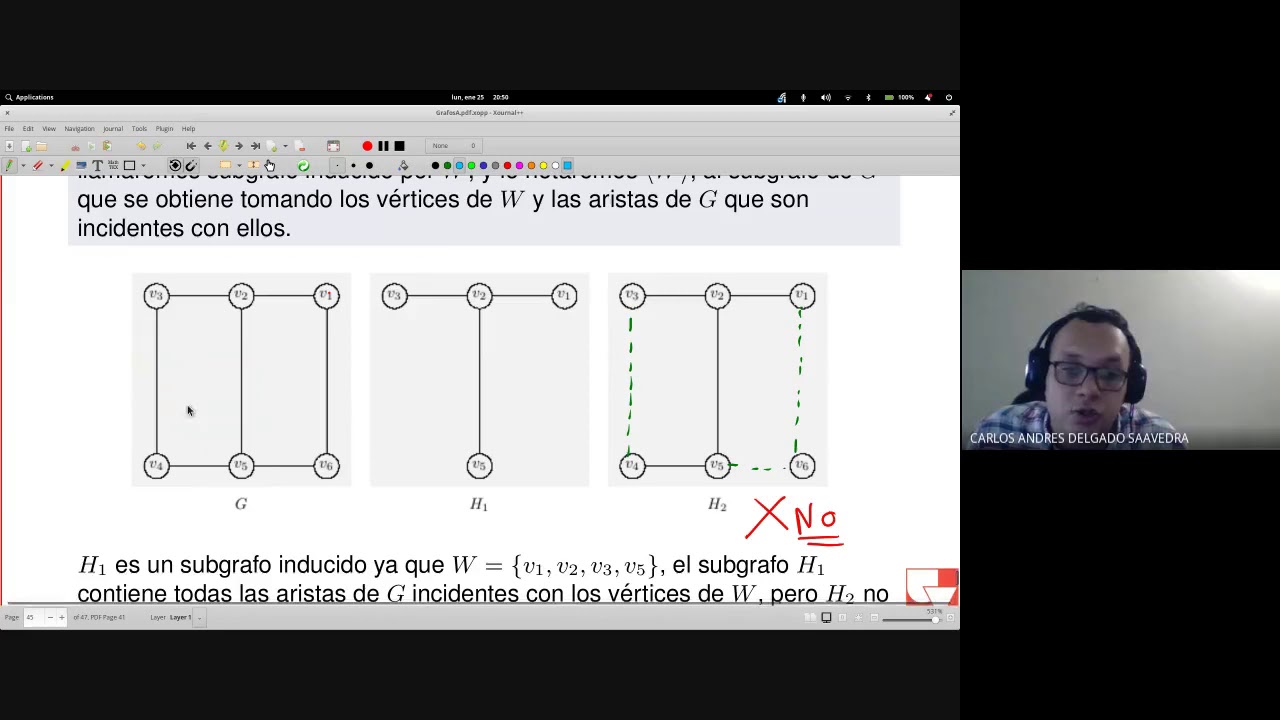Open the Plugin menu

[x=164, y=128]
